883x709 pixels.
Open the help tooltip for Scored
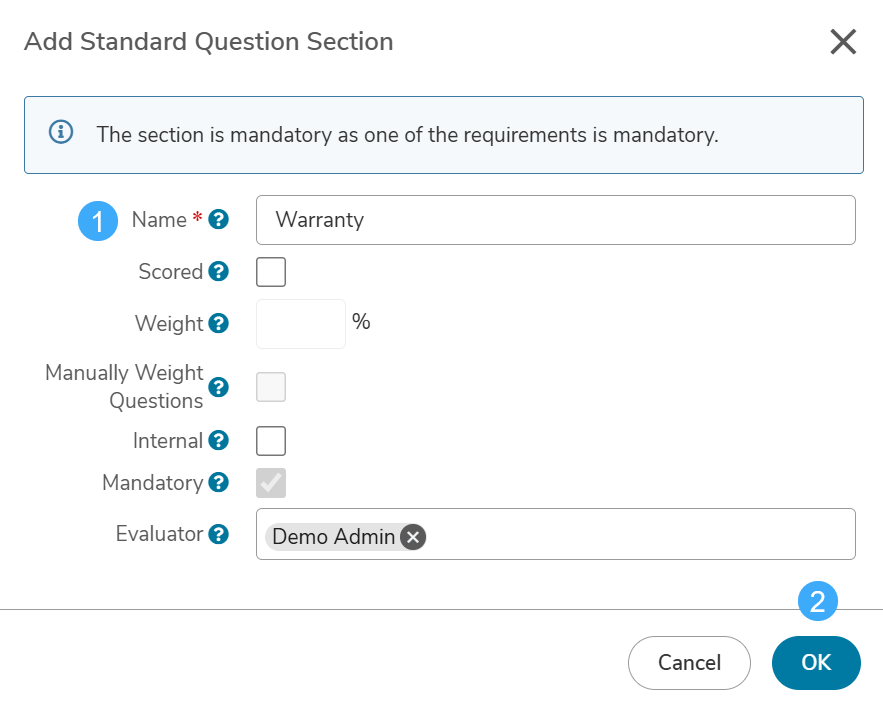click(x=218, y=271)
